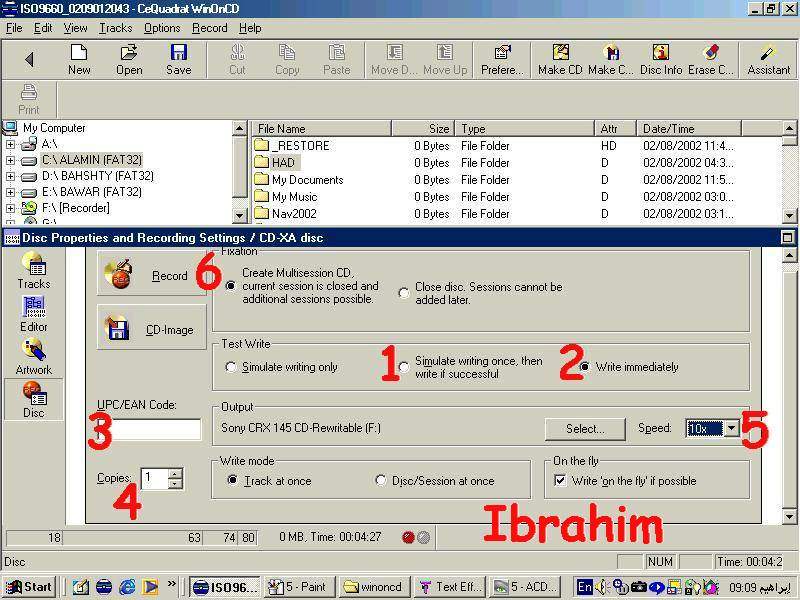Click the Make CD toolbar icon
This screenshot has width=800, height=600.
point(560,53)
